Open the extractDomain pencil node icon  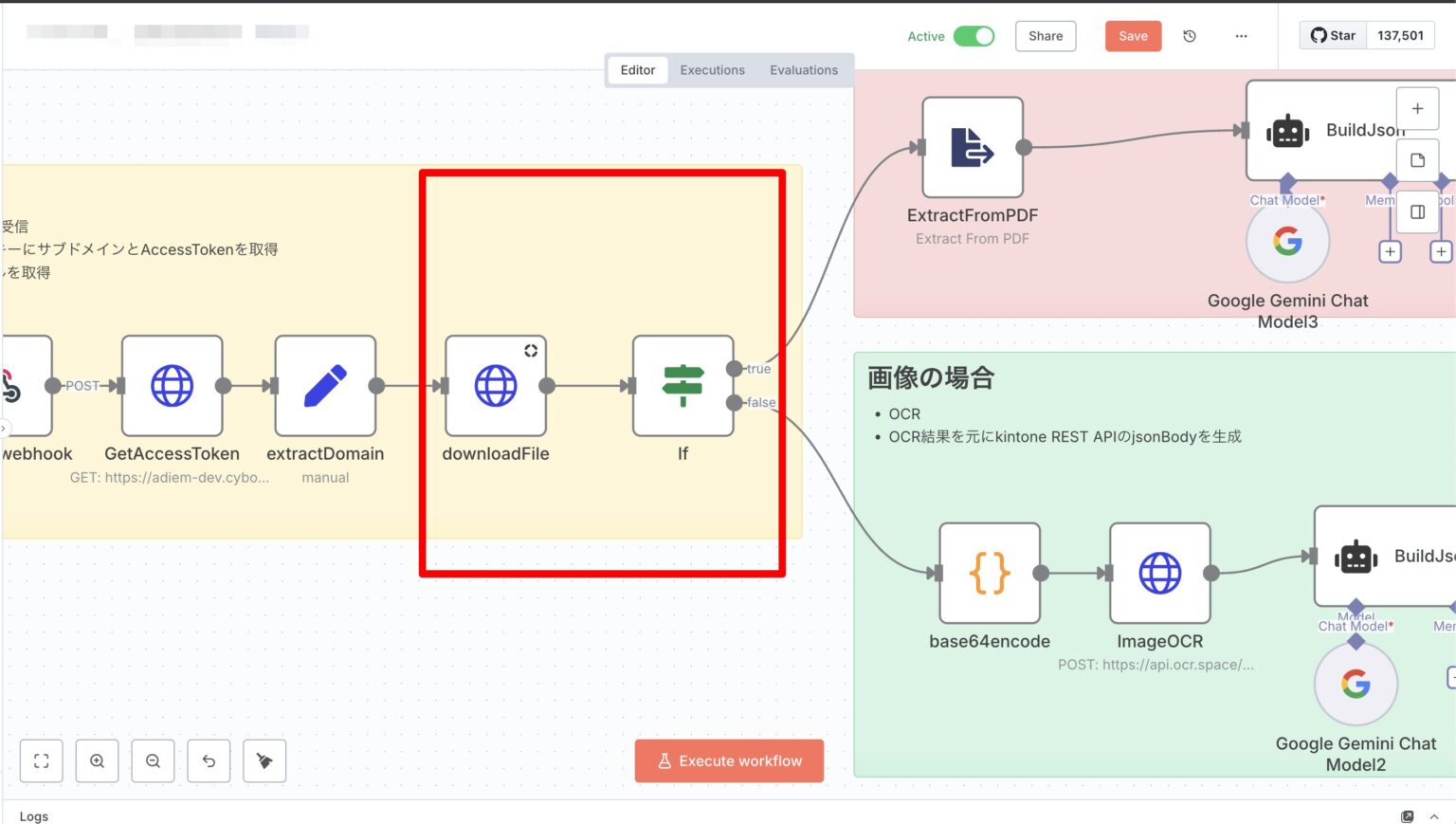325,386
